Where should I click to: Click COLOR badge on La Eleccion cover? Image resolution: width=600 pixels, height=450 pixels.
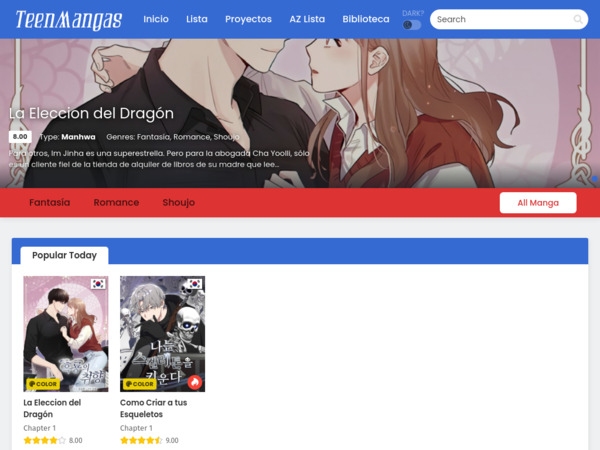coord(43,384)
